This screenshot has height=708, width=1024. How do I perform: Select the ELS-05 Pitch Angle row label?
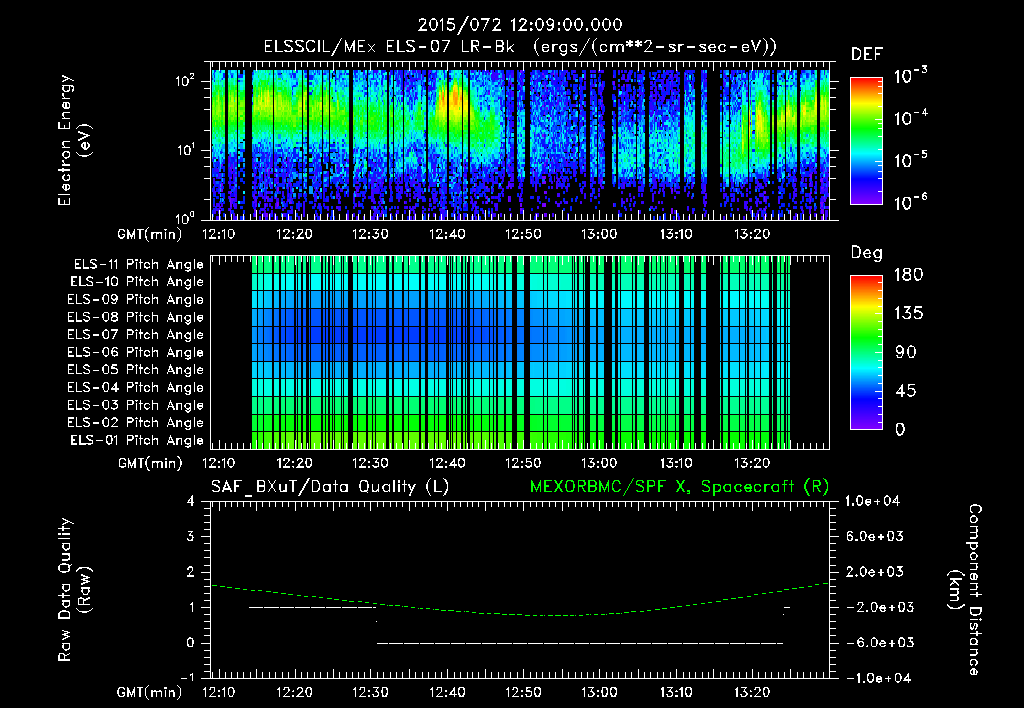click(x=136, y=370)
